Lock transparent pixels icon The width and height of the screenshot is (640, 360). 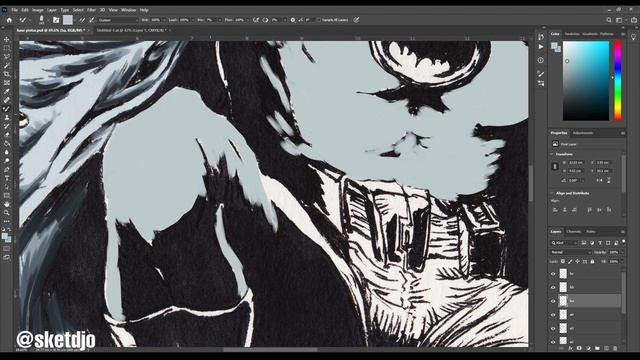[x=563, y=261]
